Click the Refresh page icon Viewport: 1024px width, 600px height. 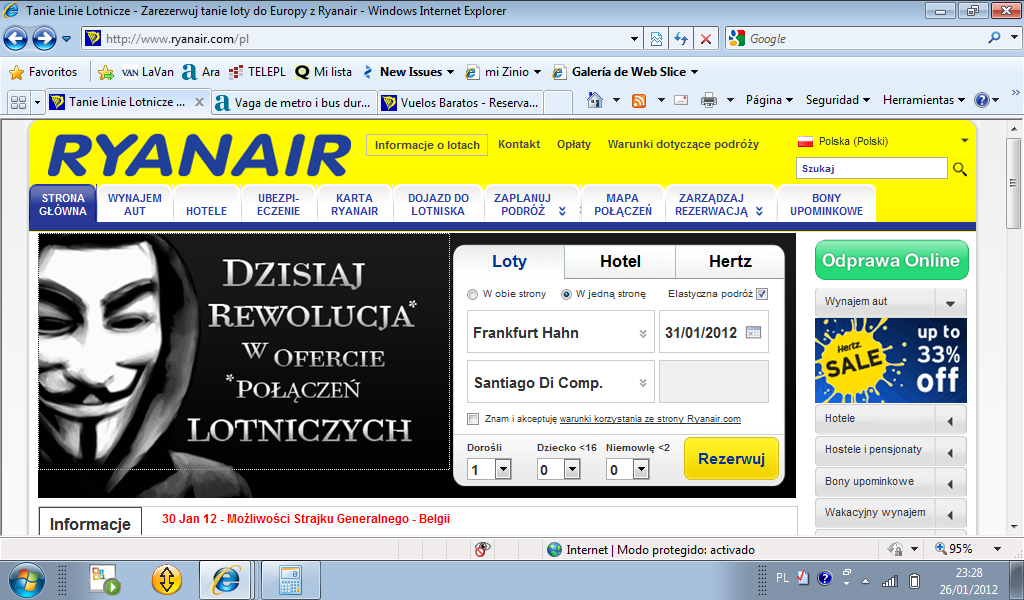681,39
